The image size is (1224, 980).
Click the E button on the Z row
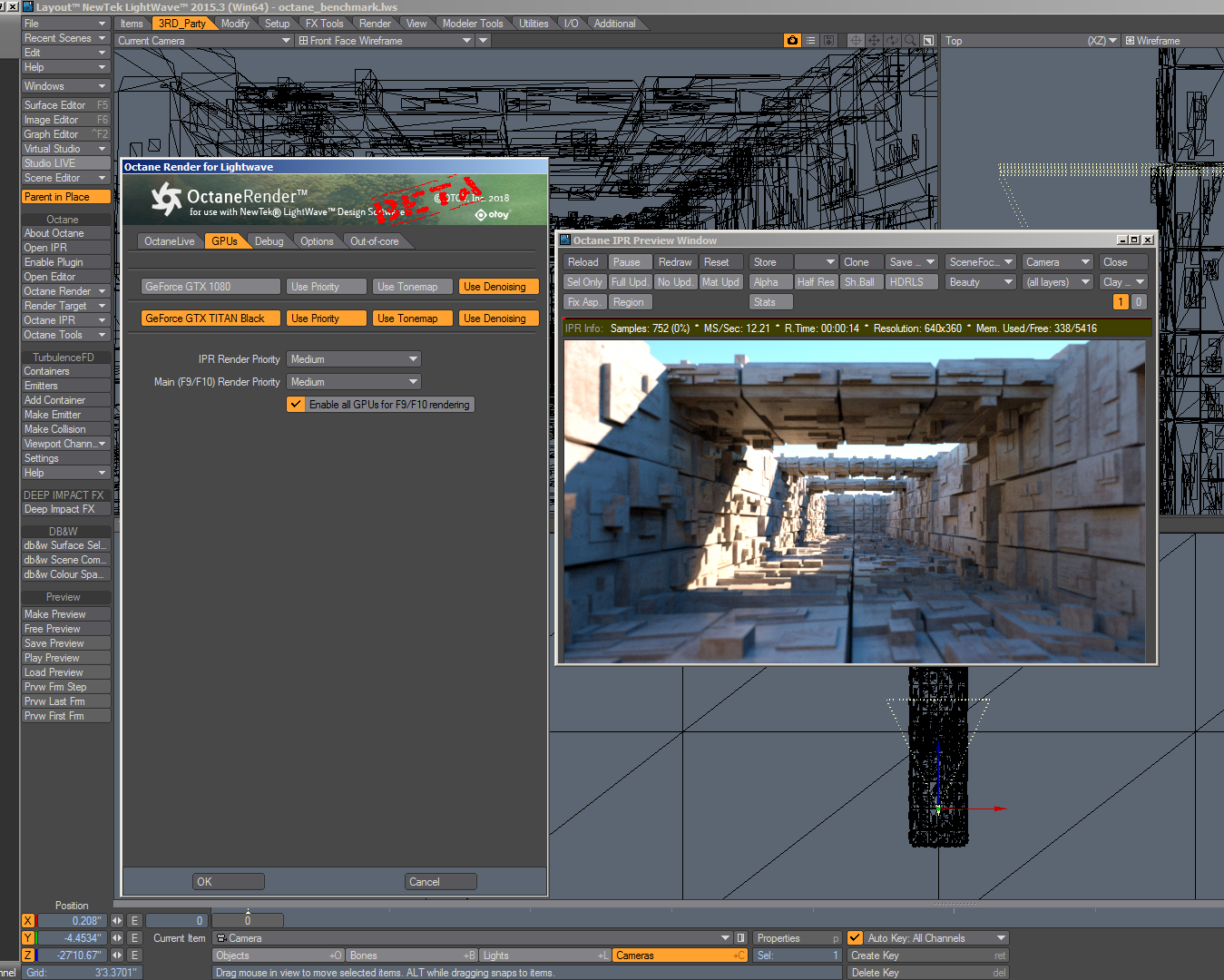click(134, 955)
